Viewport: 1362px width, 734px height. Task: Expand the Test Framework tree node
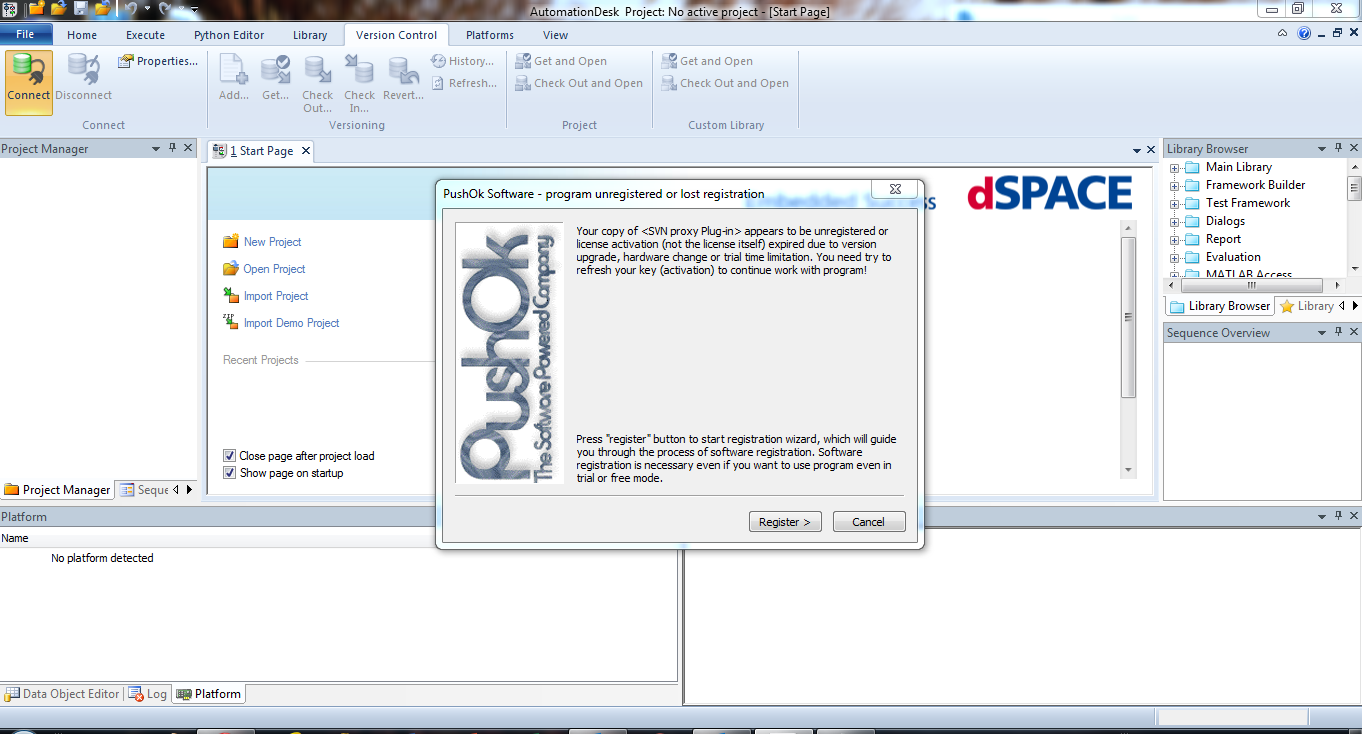[1175, 204]
